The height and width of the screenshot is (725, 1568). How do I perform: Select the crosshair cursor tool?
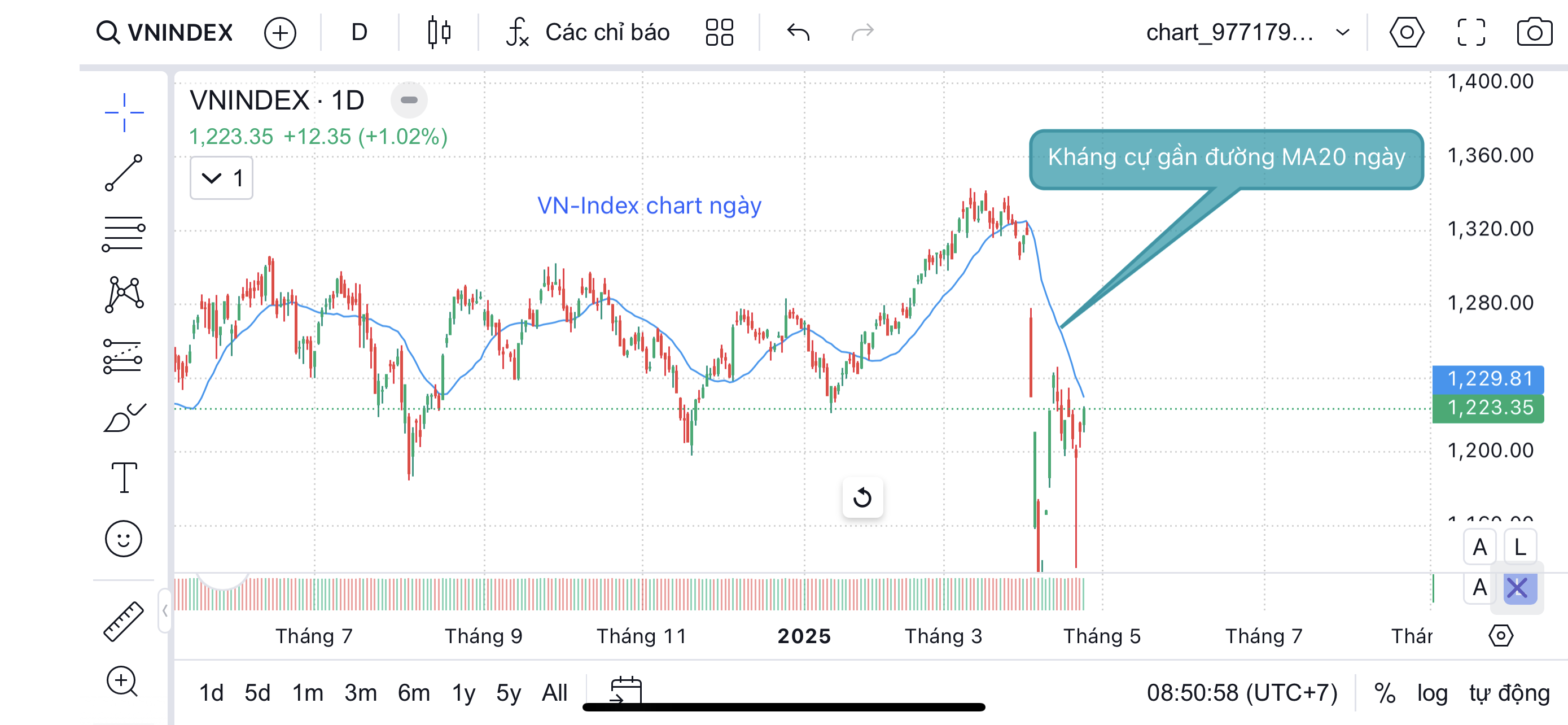[124, 112]
